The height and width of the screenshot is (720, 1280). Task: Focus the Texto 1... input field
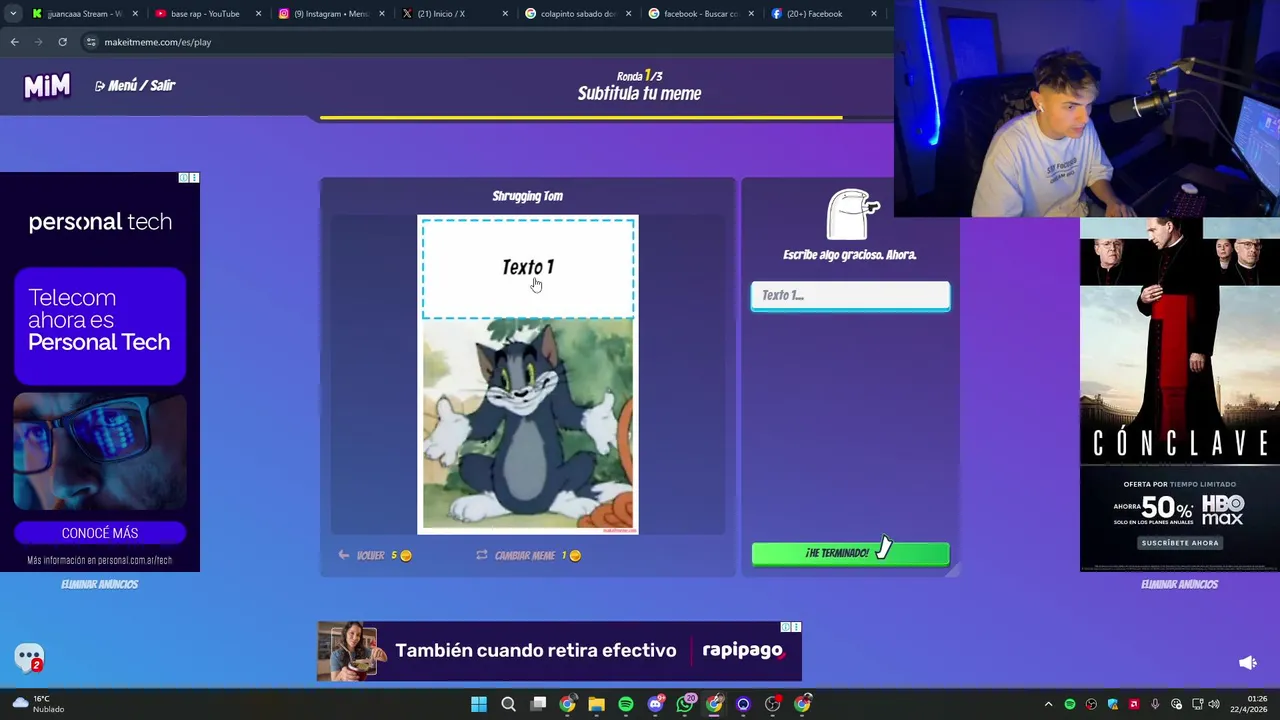pos(850,295)
